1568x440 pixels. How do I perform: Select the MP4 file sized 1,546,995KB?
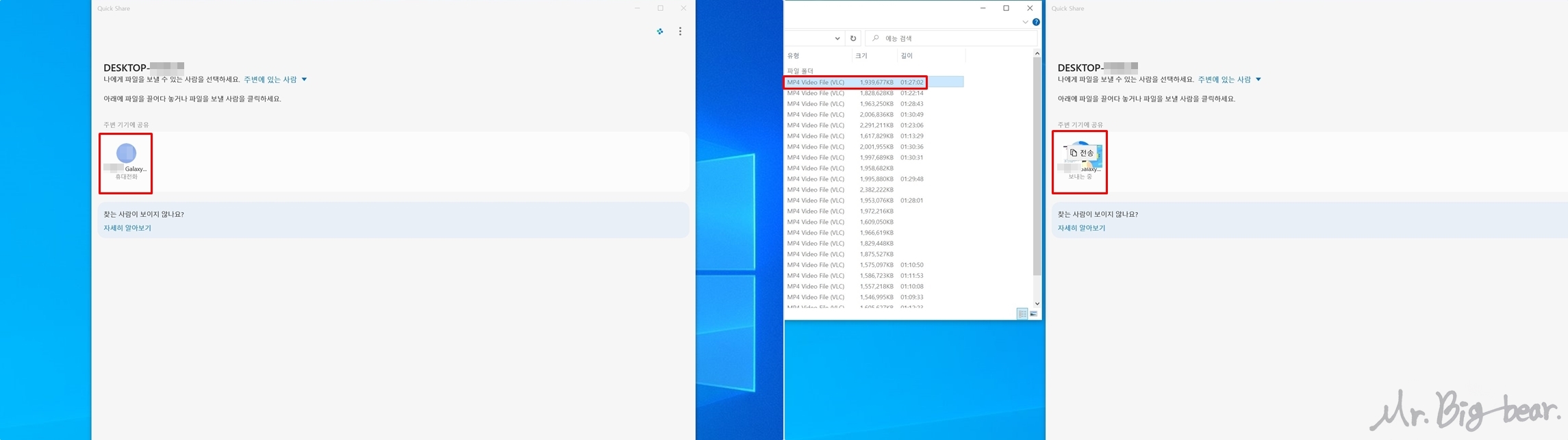pos(874,297)
